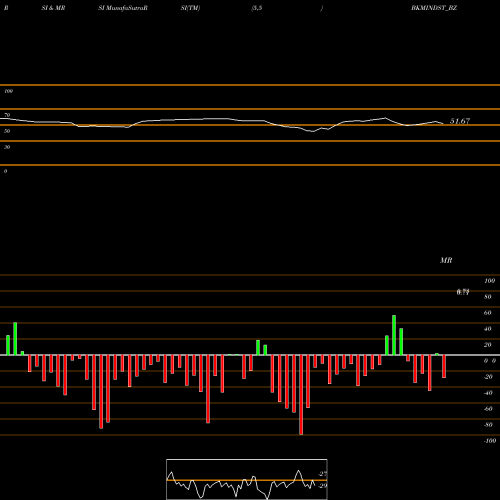This screenshot has width=500, height=500.
Task: Click the RSI scale label 30
Action: point(7,147)
